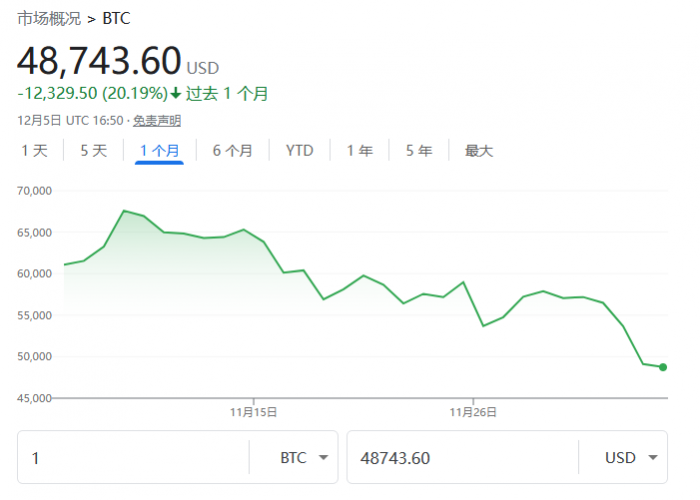
Task: Switch to the 5 年 range tab
Action: (x=419, y=151)
